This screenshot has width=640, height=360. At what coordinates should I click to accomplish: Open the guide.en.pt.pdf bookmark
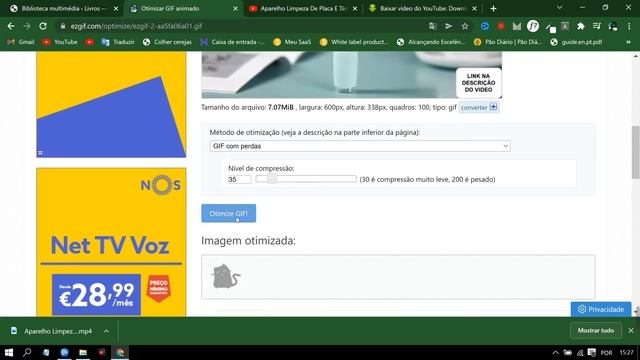click(576, 42)
